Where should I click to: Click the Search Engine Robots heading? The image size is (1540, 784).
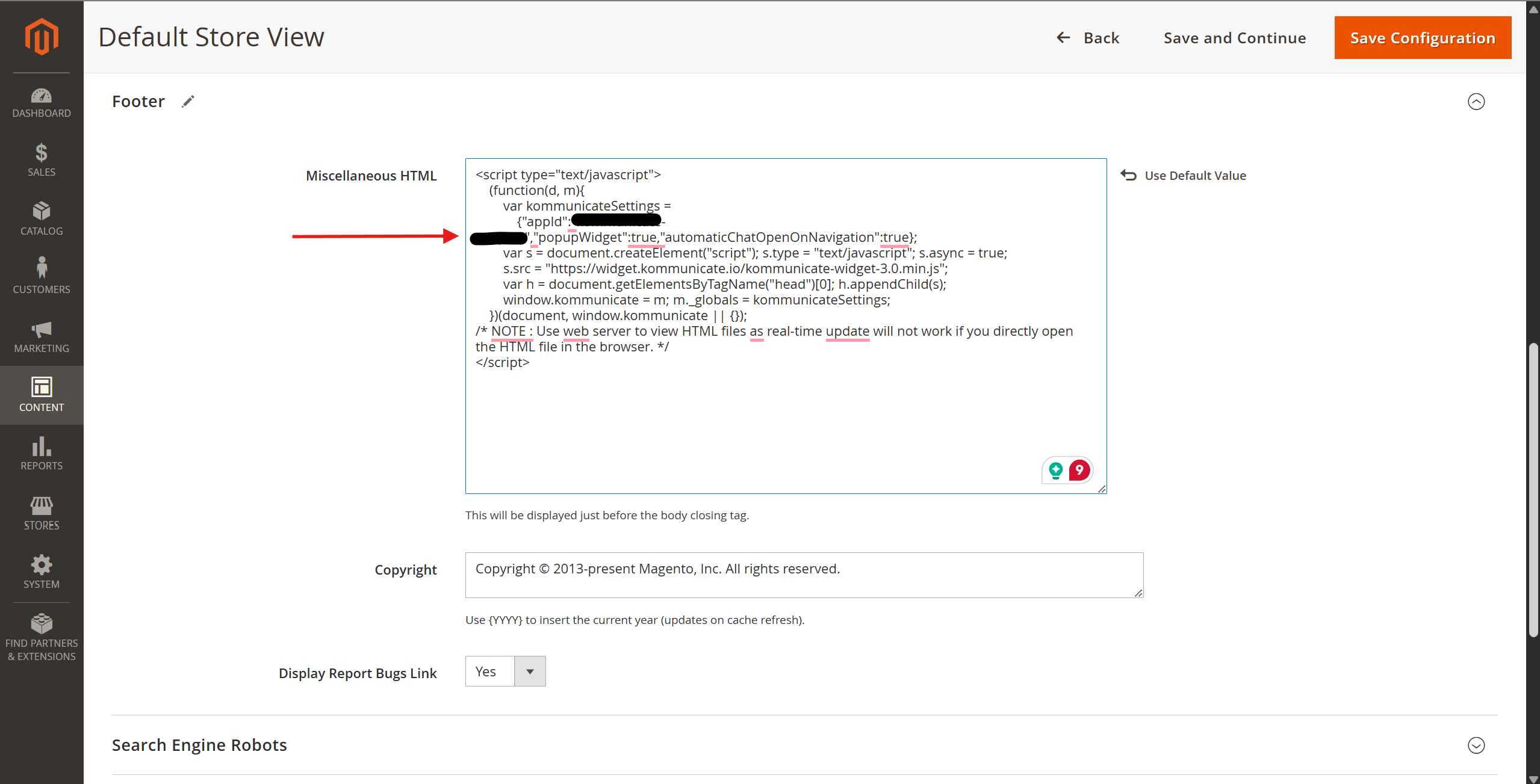(x=199, y=745)
